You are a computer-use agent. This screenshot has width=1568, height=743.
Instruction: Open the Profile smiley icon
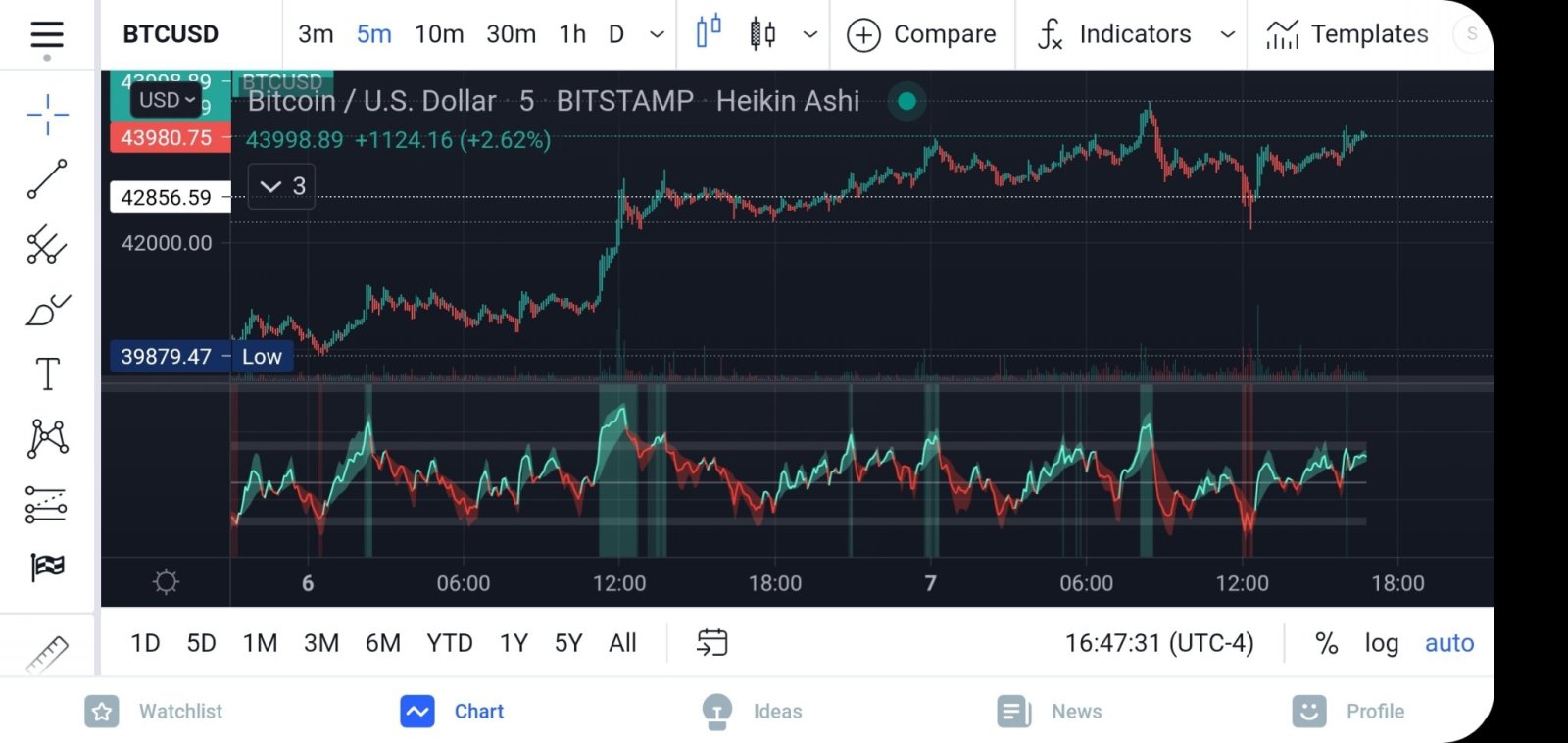[1308, 712]
